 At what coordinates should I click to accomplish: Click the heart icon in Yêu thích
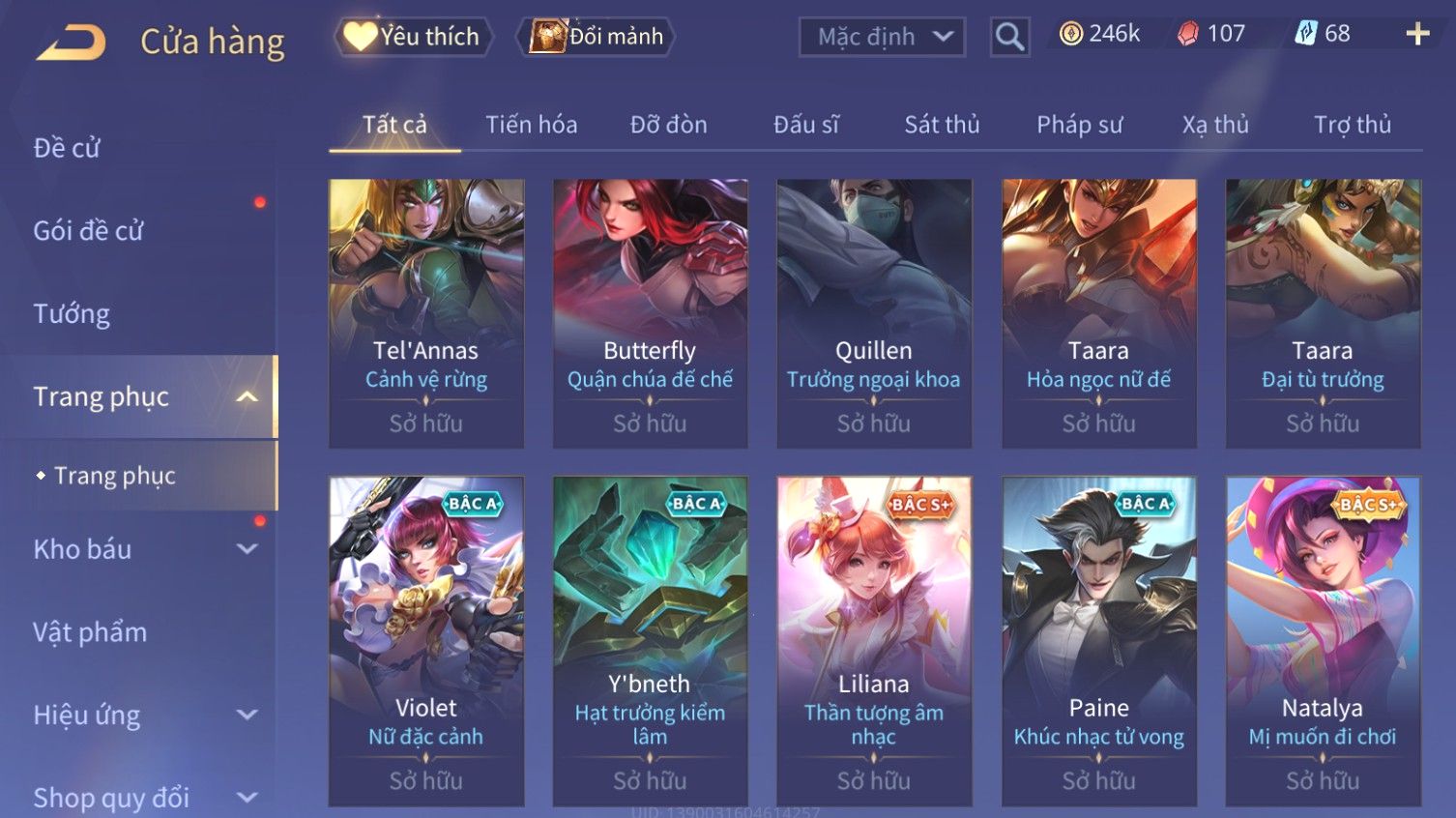pyautogui.click(x=360, y=37)
